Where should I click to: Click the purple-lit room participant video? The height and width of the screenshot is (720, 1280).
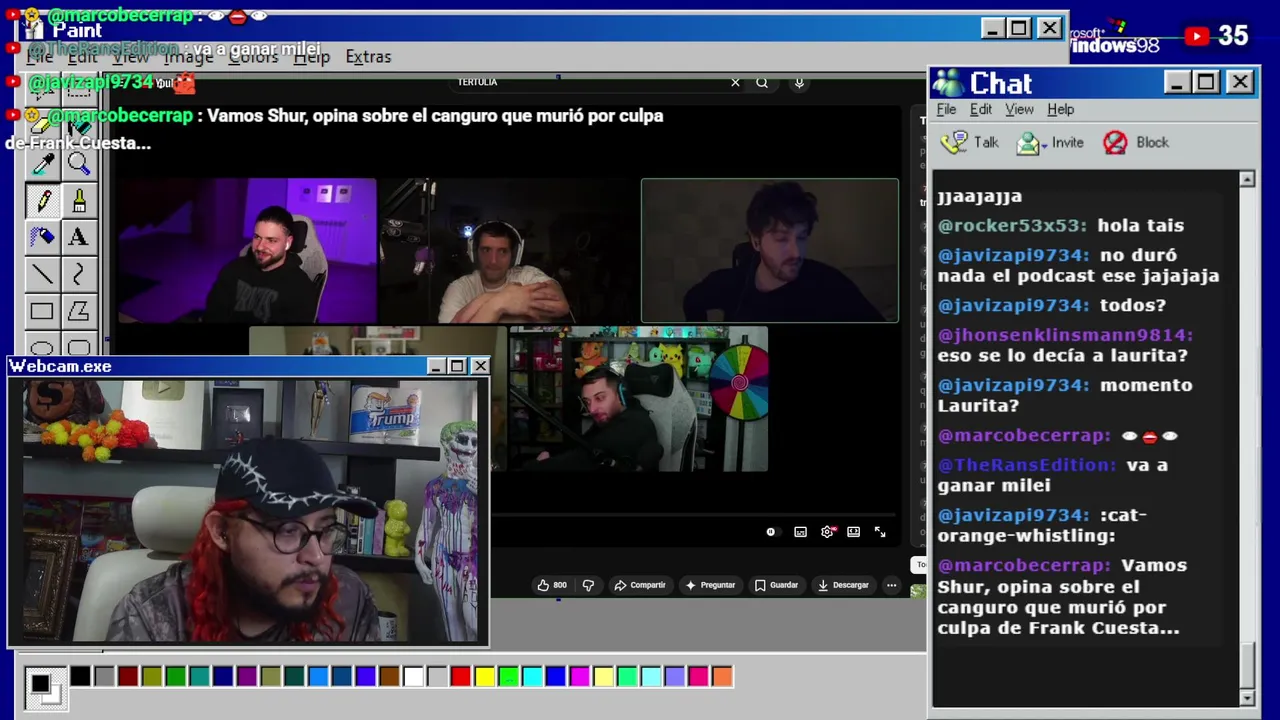click(247, 252)
